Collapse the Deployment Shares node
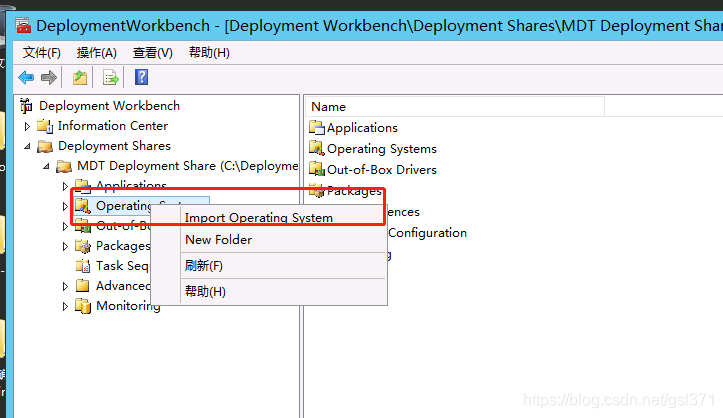 coord(27,147)
